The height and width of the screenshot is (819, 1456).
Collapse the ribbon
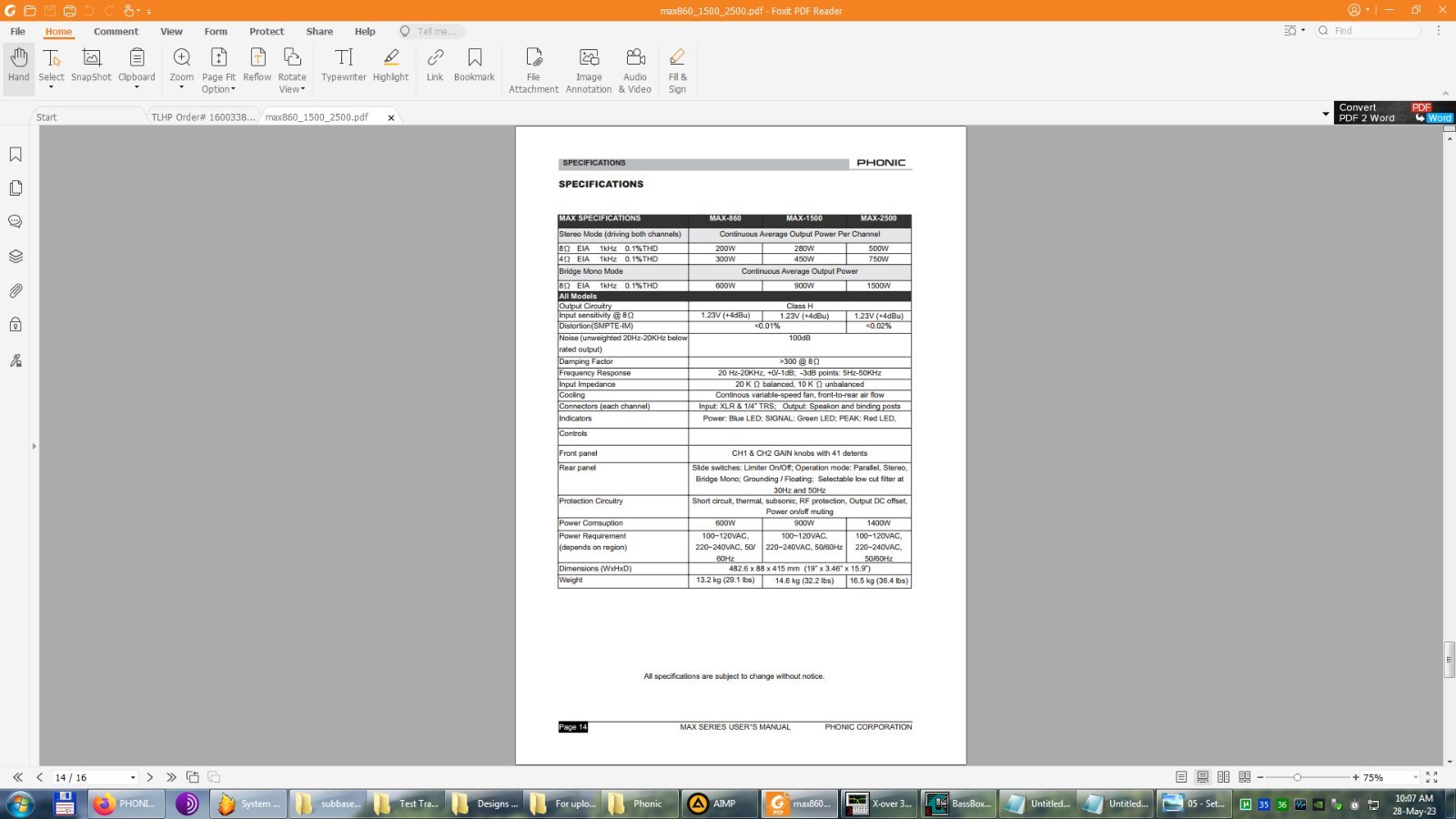(x=1445, y=94)
